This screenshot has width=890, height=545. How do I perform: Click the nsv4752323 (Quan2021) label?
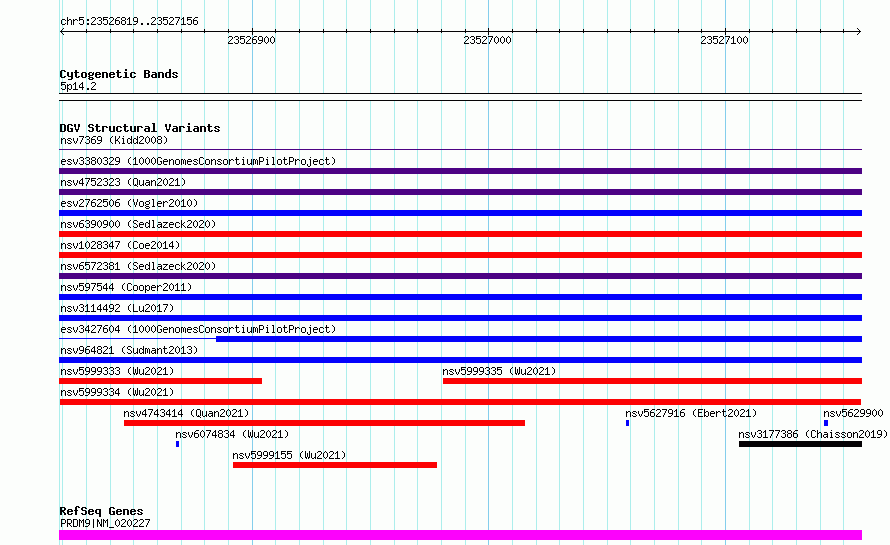click(123, 182)
